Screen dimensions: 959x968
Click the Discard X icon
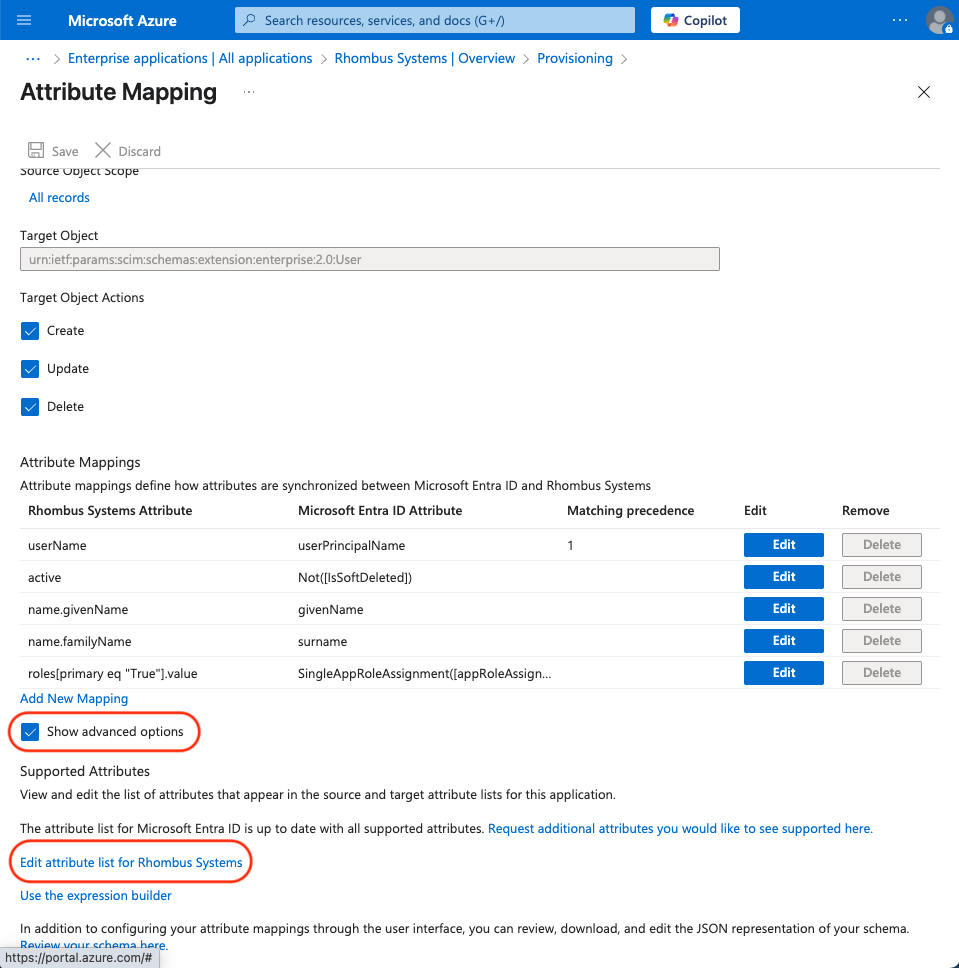(103, 151)
